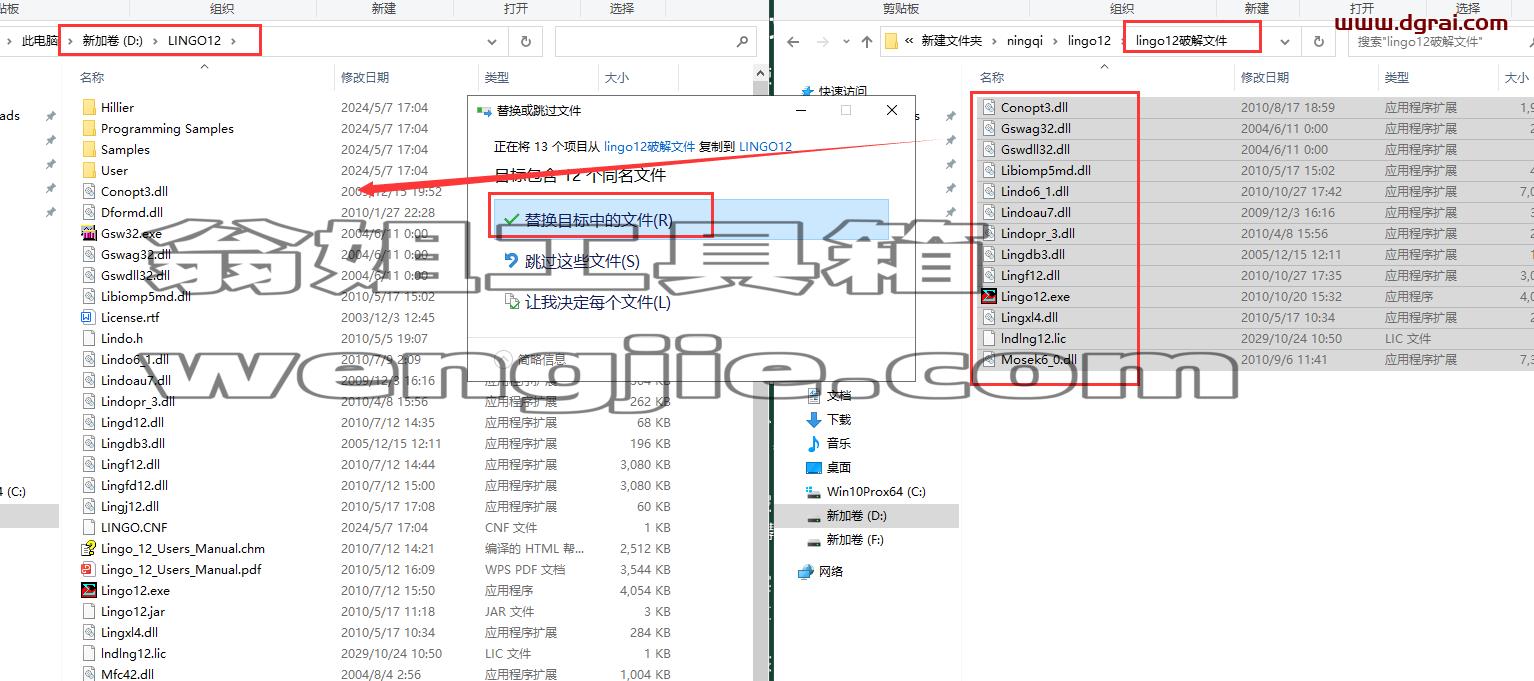The width and height of the screenshot is (1534, 681).
Task: Click the Up arrow in the right window
Action: pos(867,41)
